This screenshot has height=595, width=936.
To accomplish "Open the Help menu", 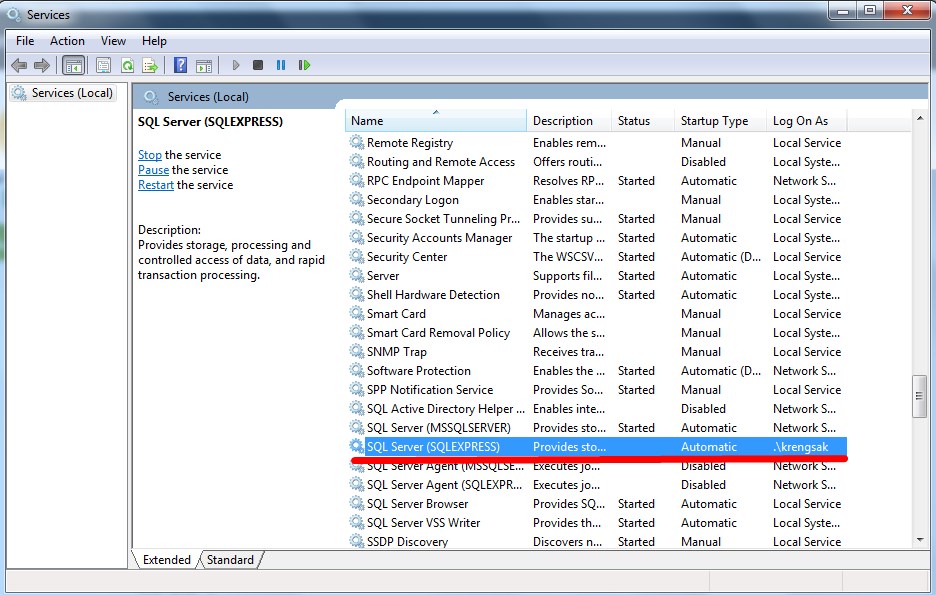I will (x=154, y=41).
